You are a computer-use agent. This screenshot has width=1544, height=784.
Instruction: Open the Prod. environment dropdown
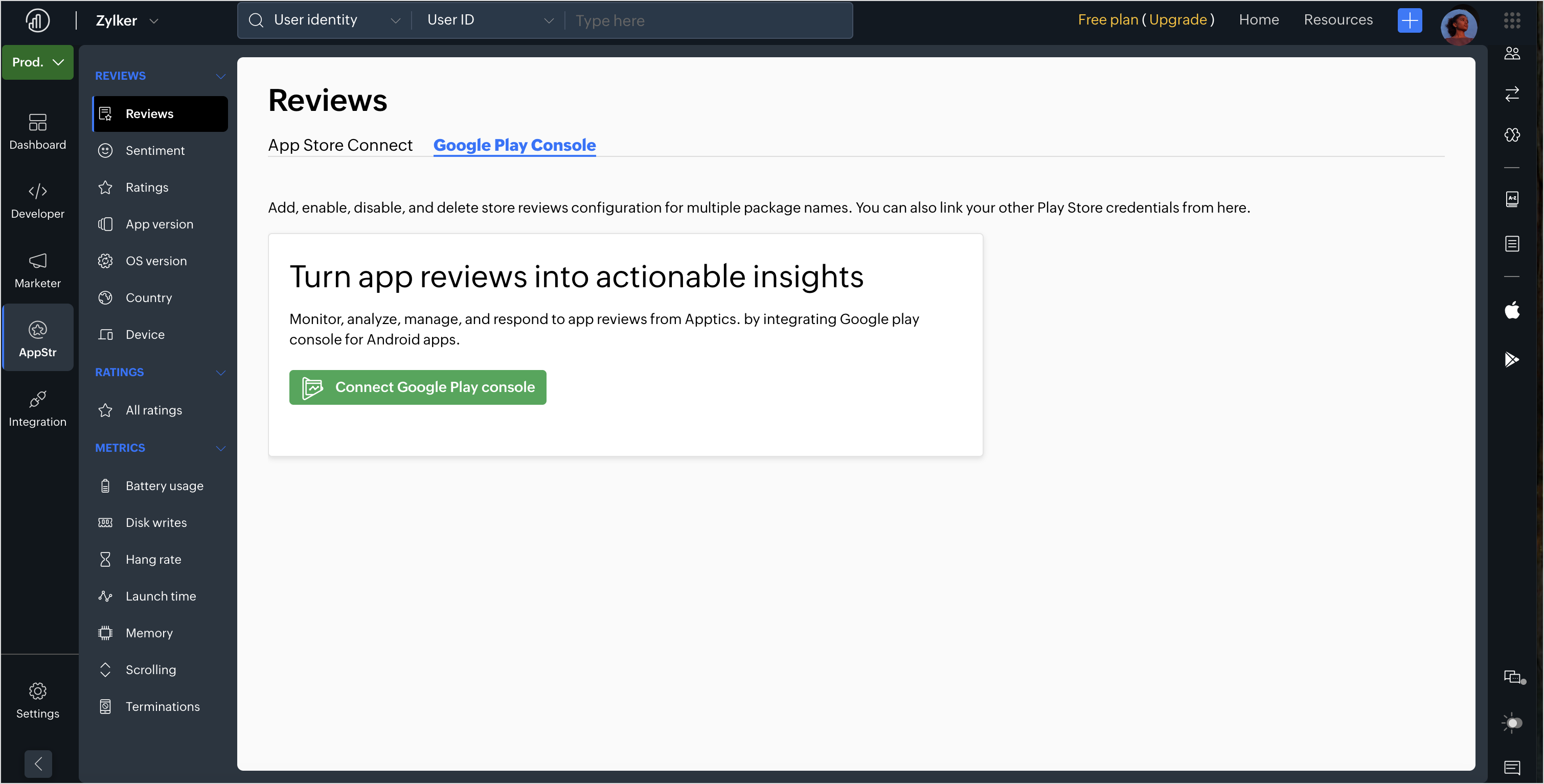pyautogui.click(x=38, y=62)
